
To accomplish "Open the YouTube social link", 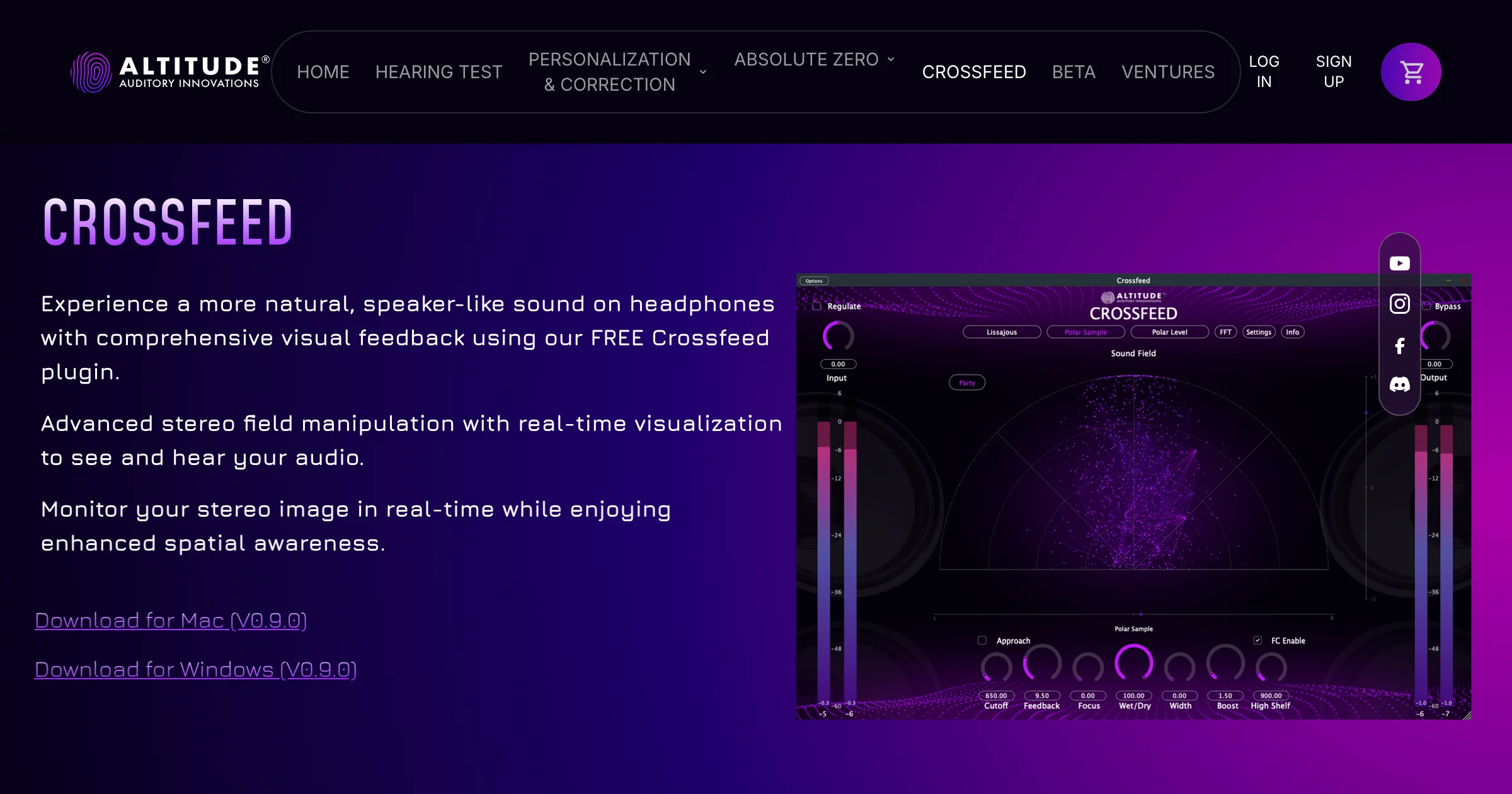I will [x=1400, y=263].
